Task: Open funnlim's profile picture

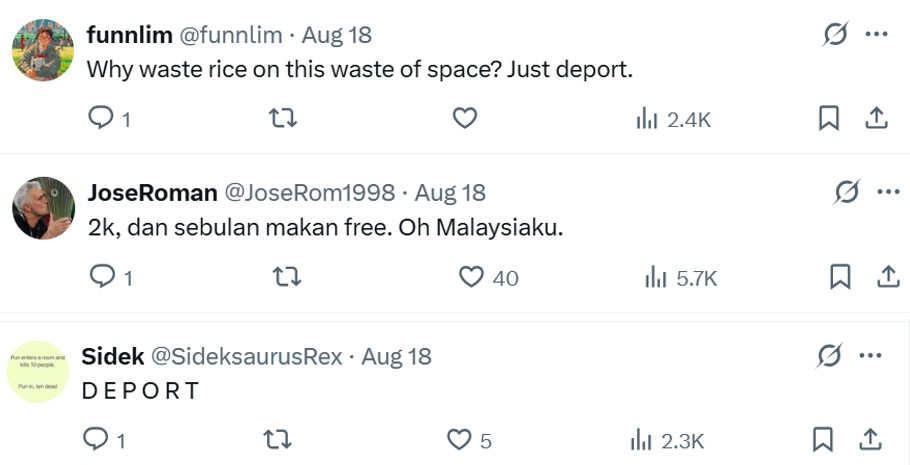Action: point(43,50)
